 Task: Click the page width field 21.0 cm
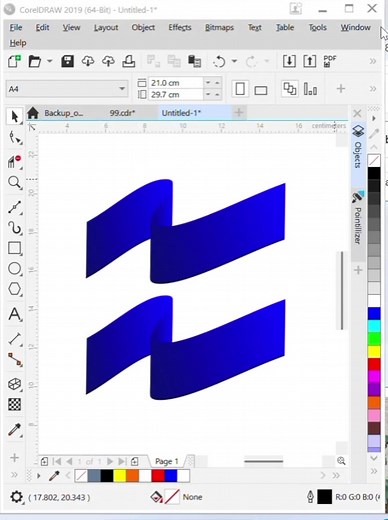point(175,83)
